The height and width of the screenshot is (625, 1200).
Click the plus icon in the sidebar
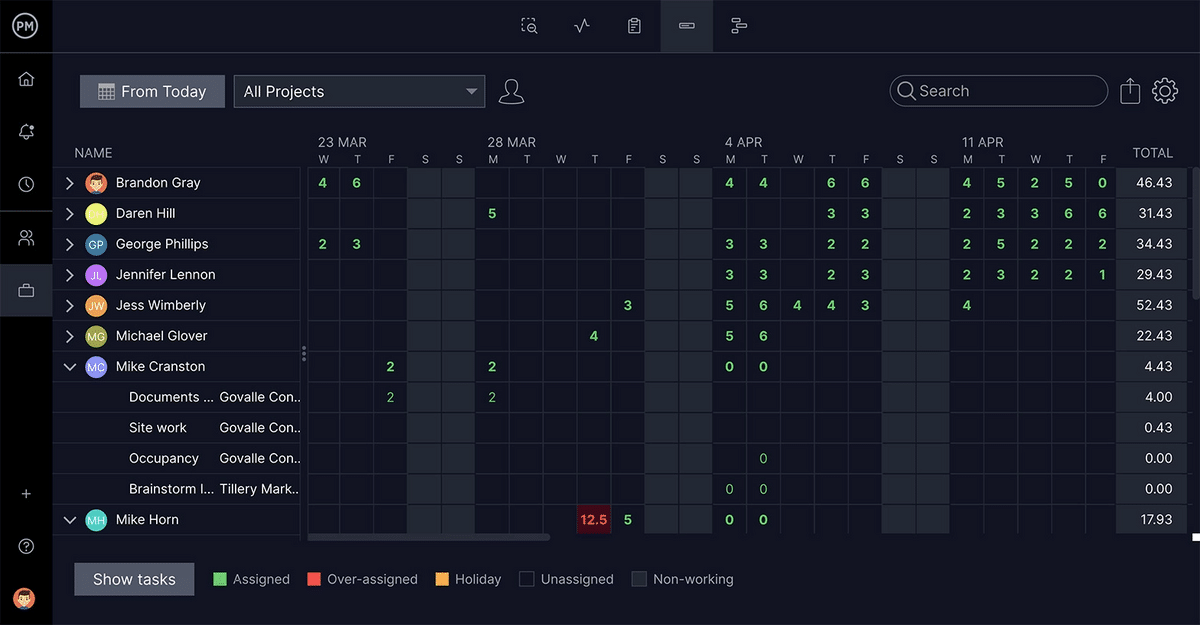click(x=26, y=494)
